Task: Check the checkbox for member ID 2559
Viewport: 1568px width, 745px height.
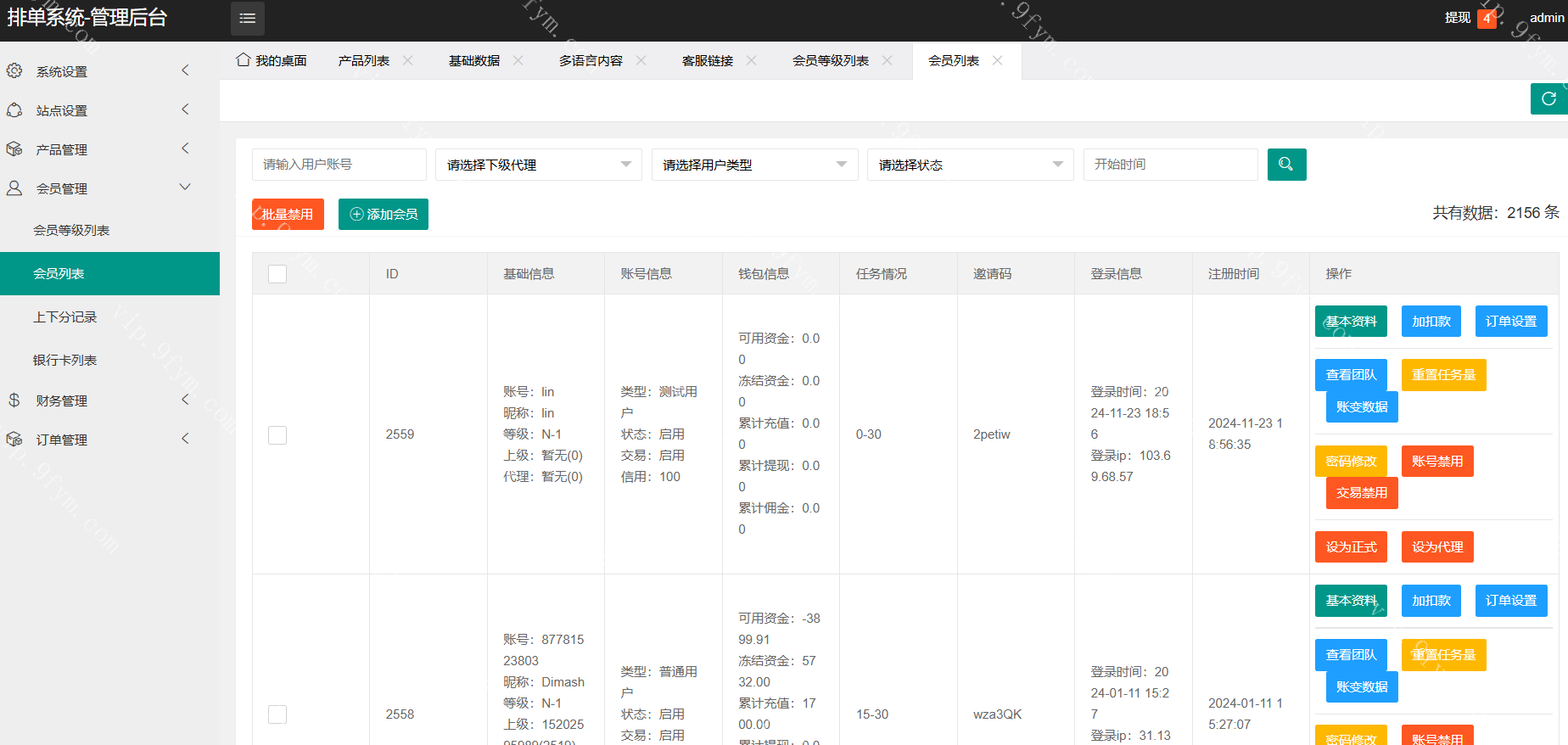Action: [277, 434]
